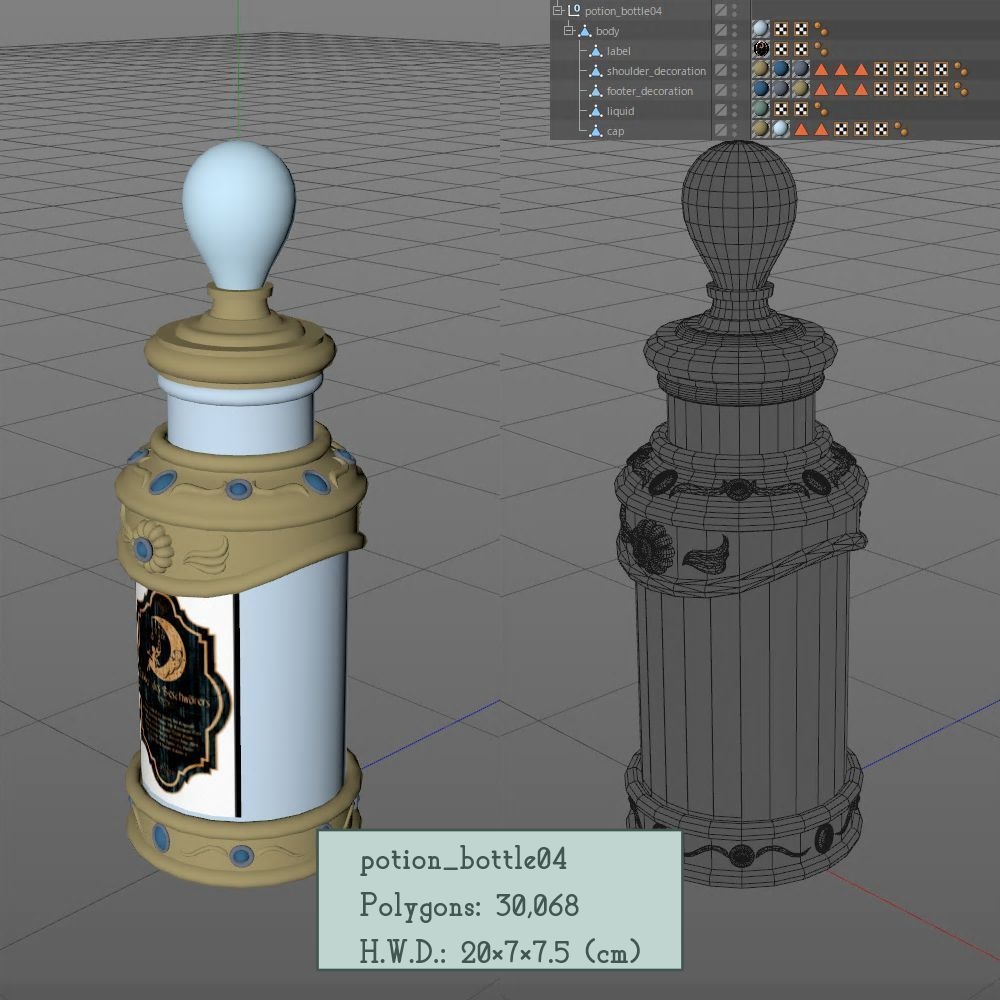Select first polygon selection triangle tag on cap

(801, 130)
